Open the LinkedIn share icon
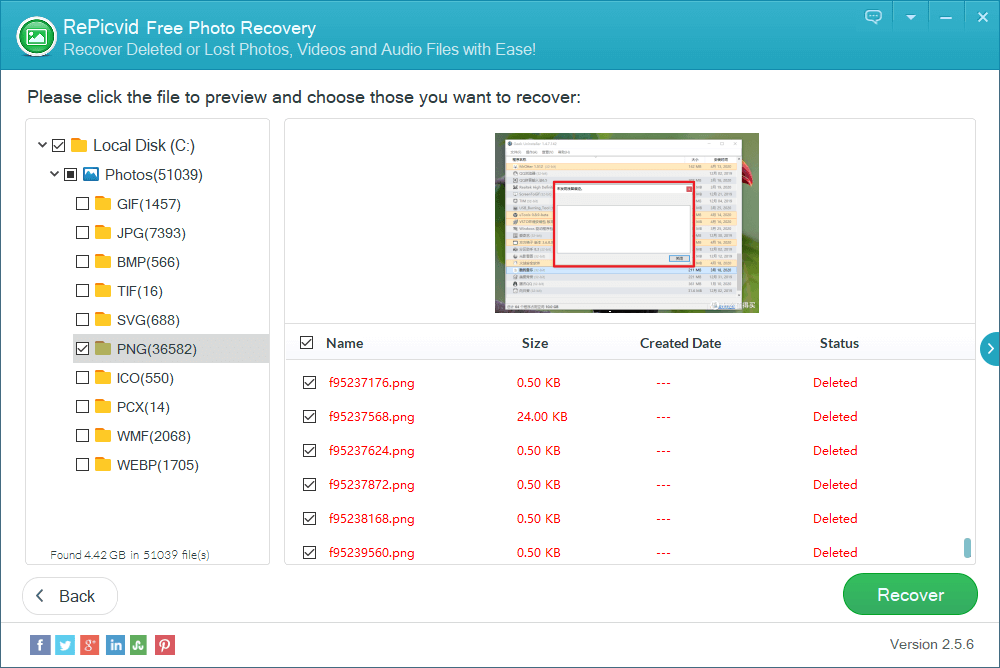The width and height of the screenshot is (1000, 668). (115, 645)
